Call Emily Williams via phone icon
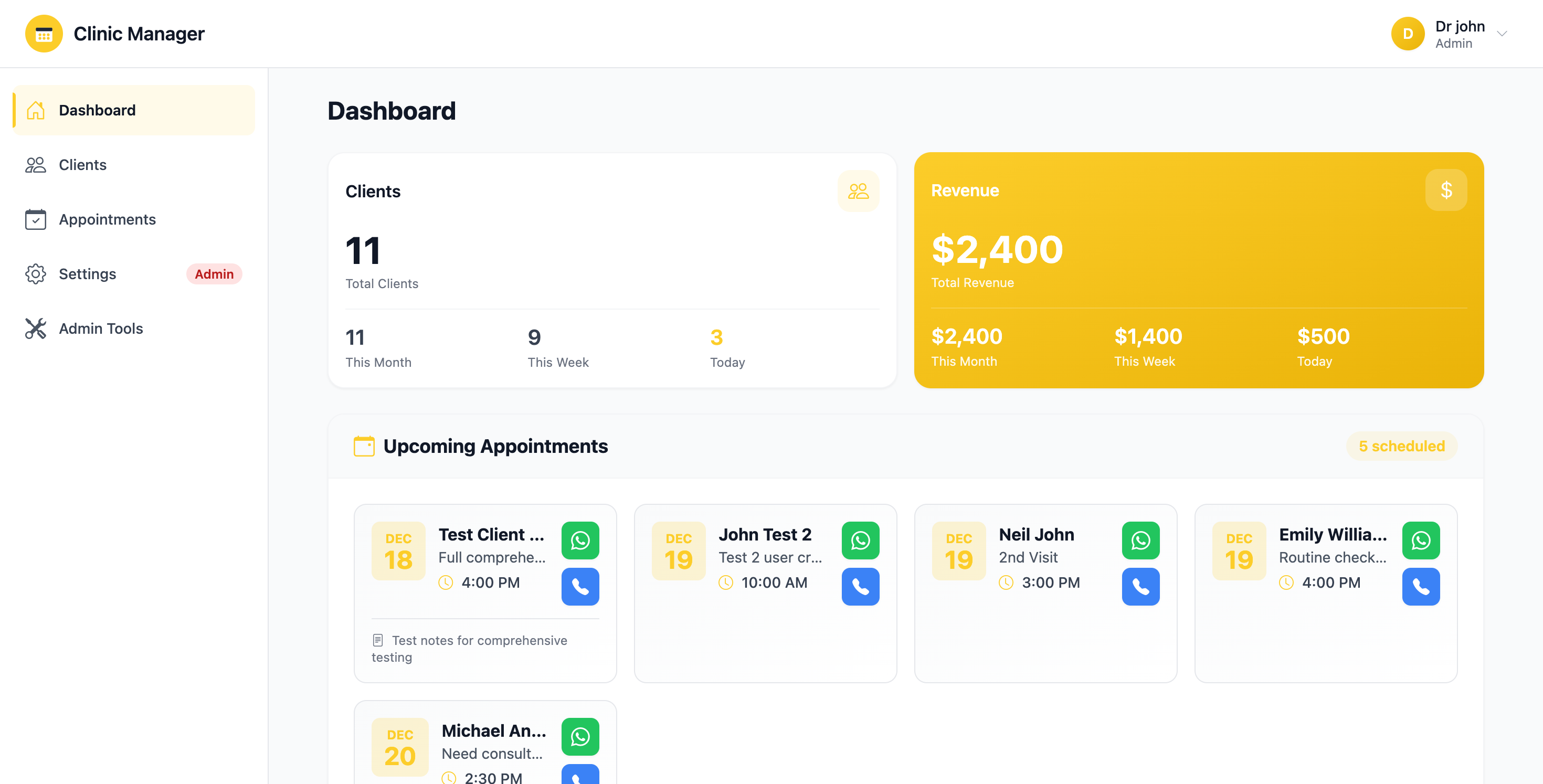This screenshot has width=1543, height=784. click(x=1421, y=587)
